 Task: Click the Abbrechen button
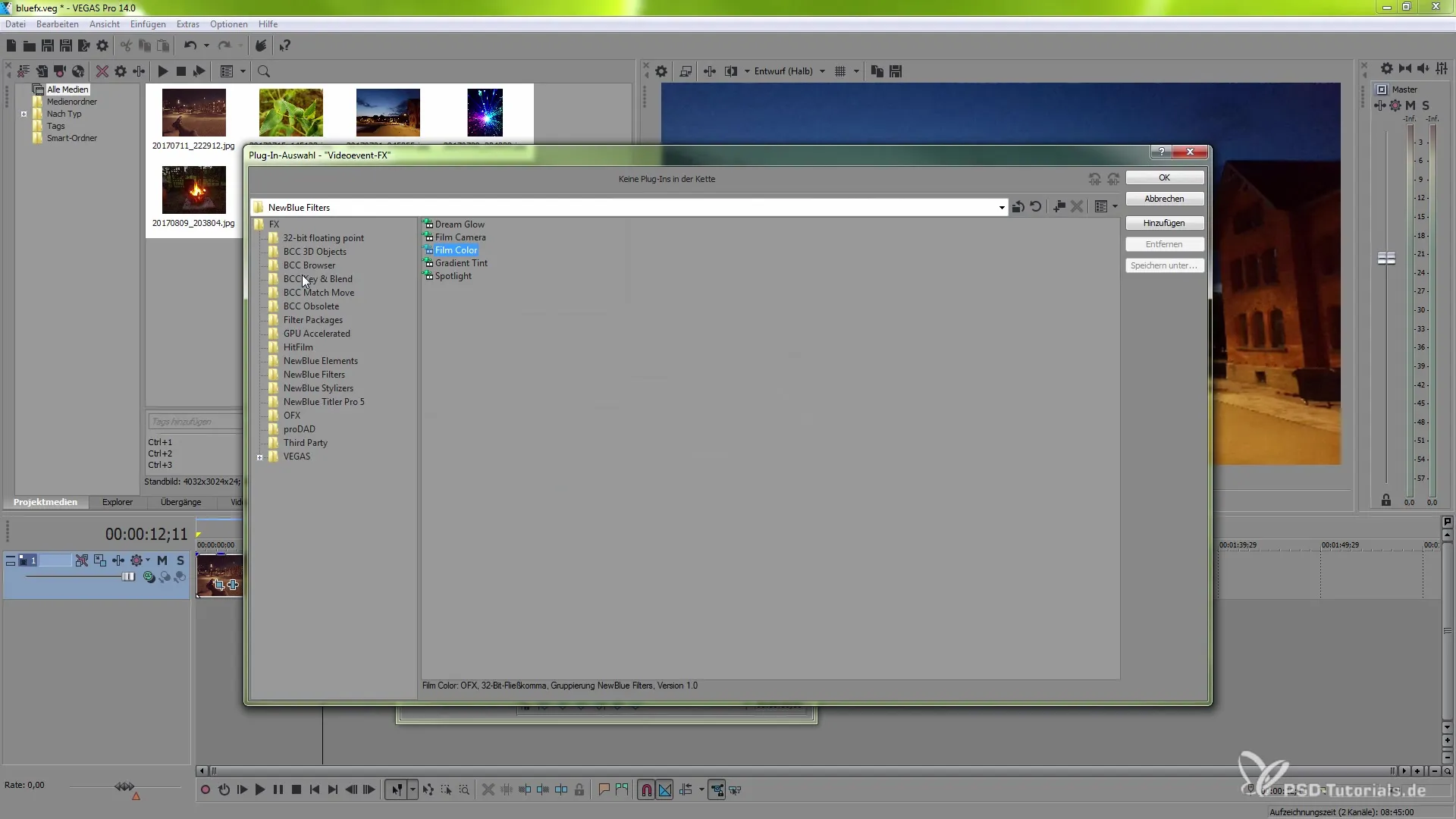[x=1164, y=199]
